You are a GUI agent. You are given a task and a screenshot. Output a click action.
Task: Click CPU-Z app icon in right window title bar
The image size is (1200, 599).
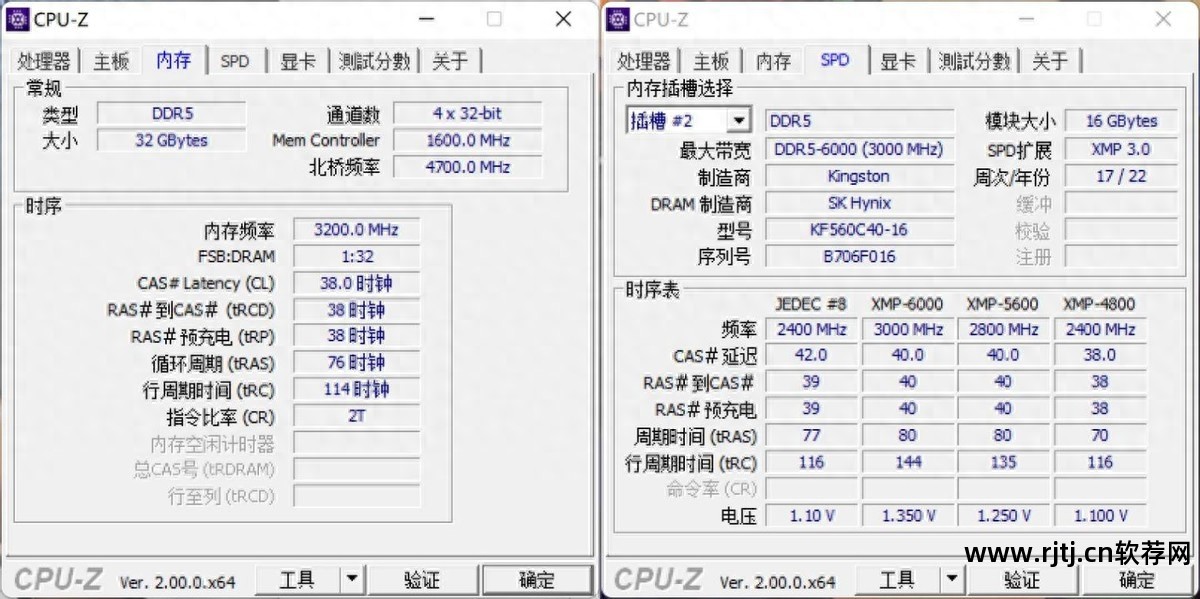(618, 18)
